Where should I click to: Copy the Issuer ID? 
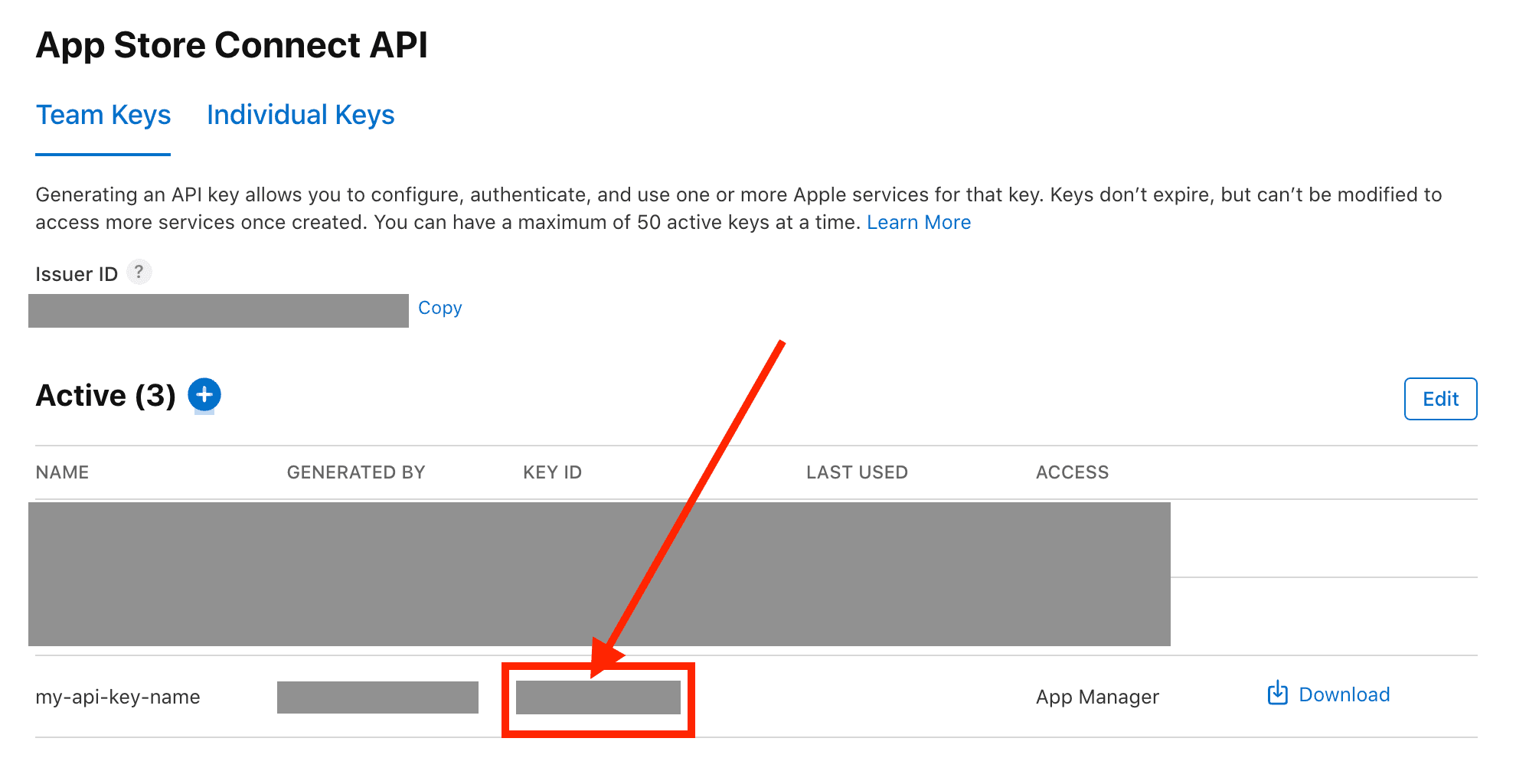point(440,308)
